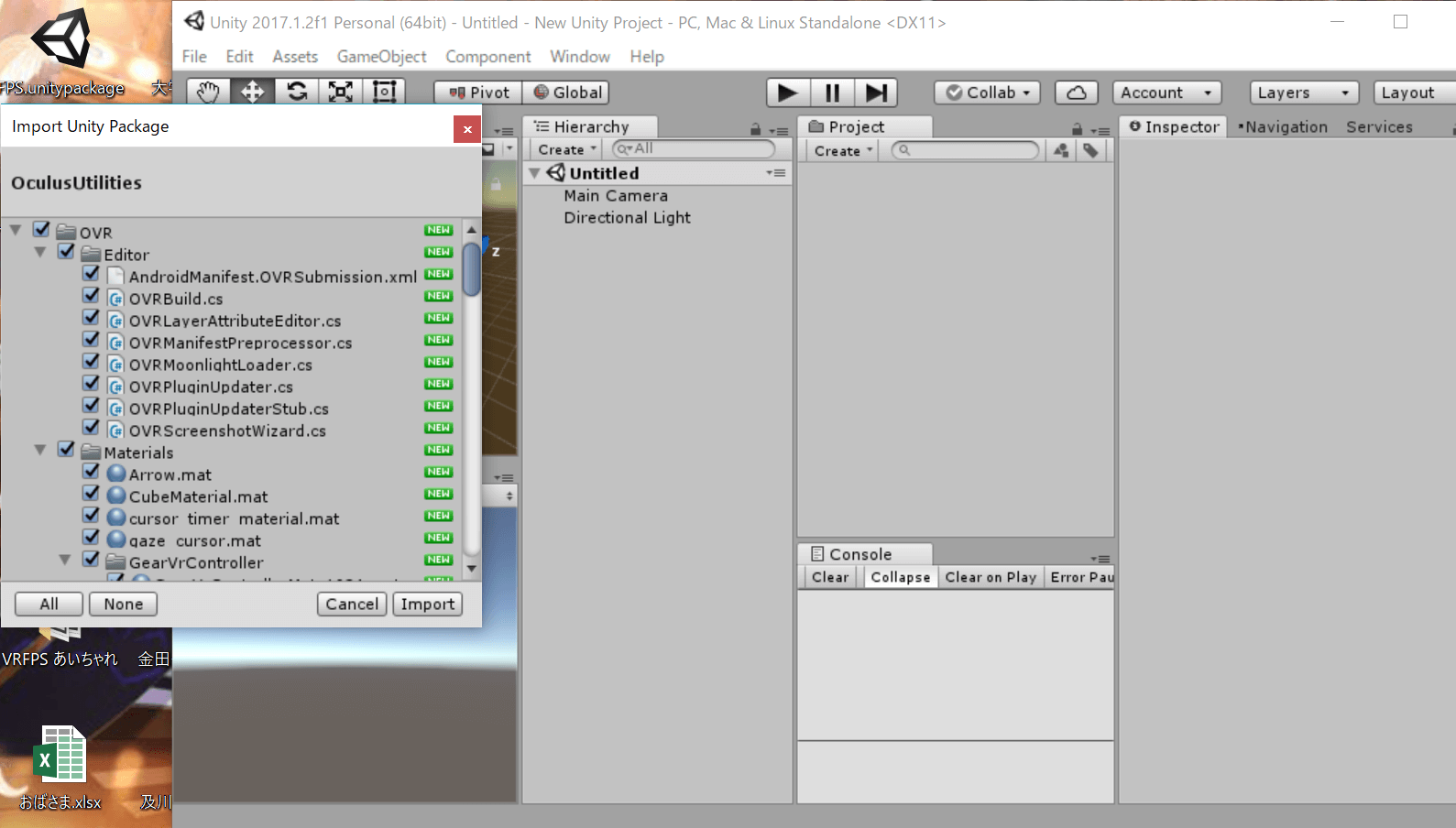The width and height of the screenshot is (1456, 828).
Task: Open the Collab dropdown
Action: click(x=987, y=93)
